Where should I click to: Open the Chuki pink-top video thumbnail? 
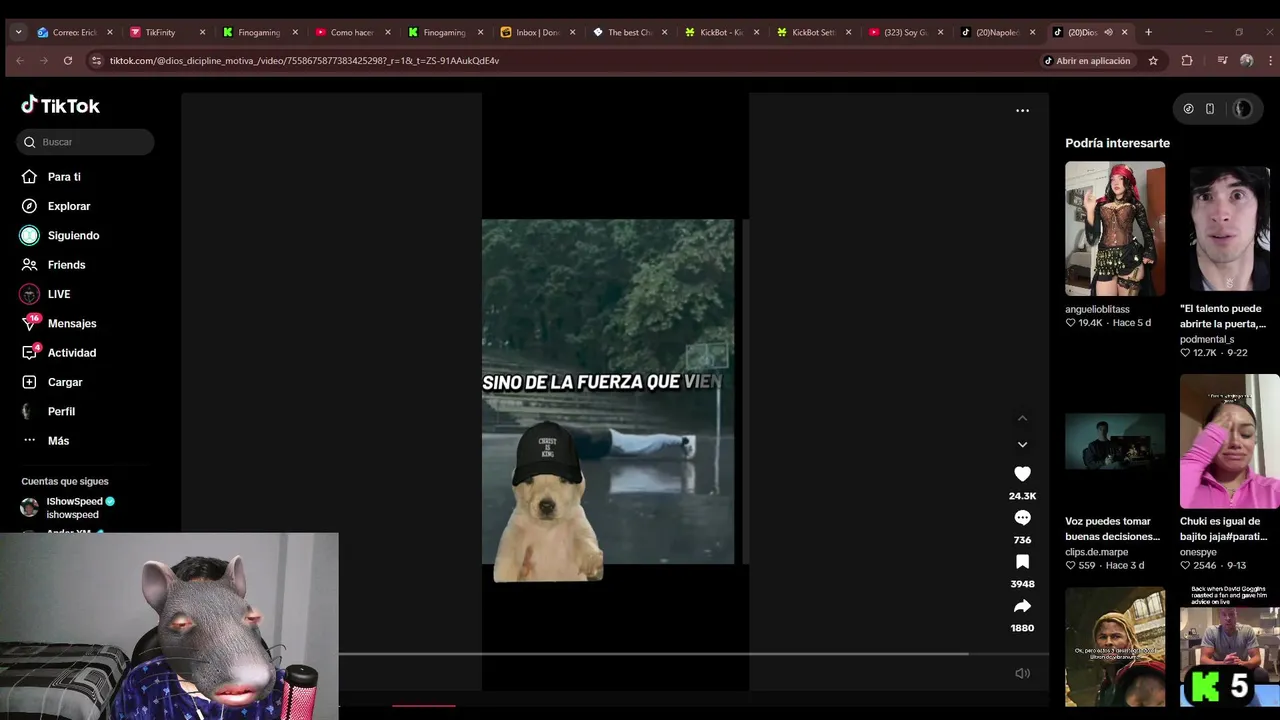coord(1230,441)
